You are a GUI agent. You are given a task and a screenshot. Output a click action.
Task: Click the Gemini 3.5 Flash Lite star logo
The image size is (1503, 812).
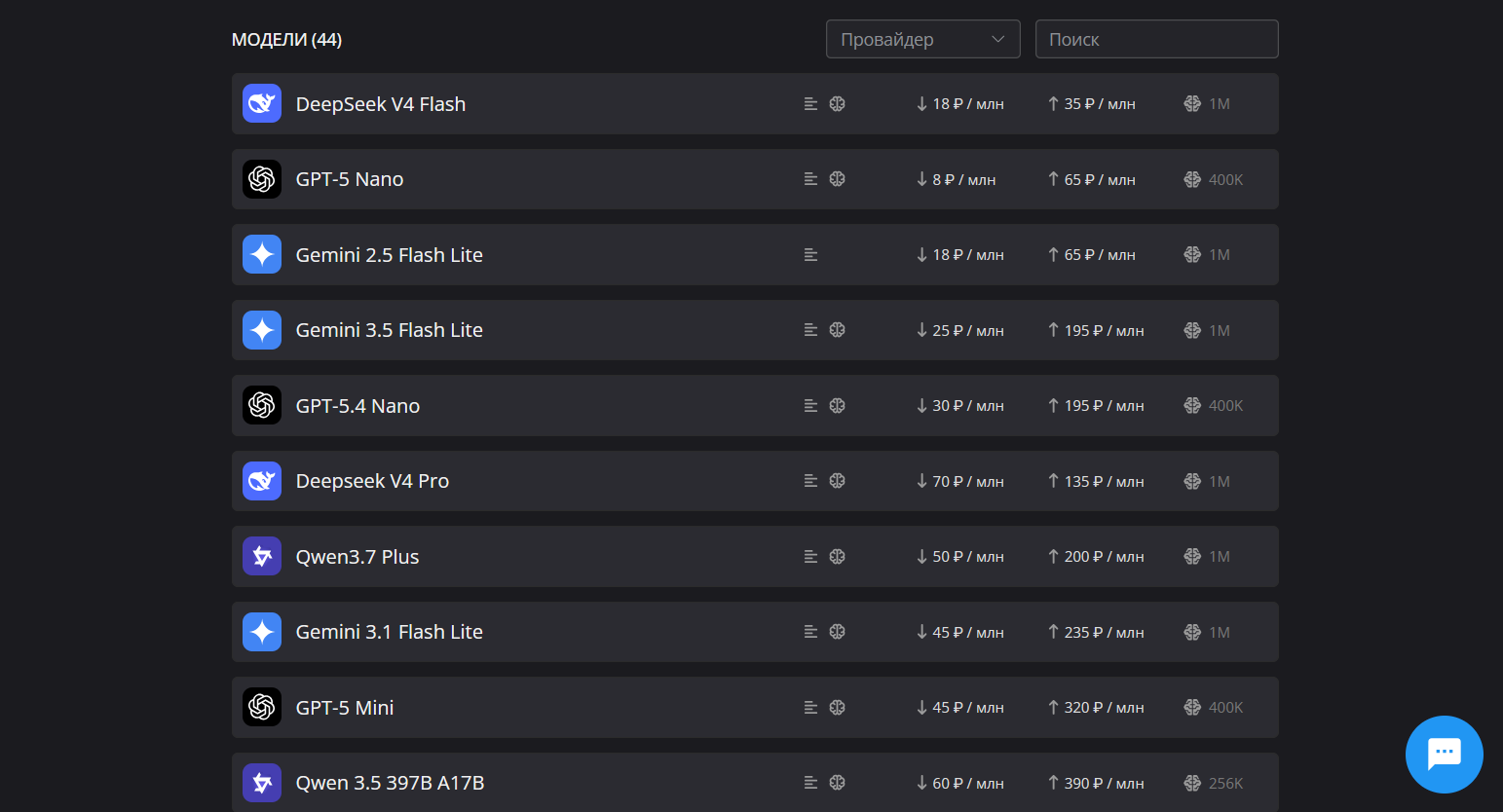[262, 330]
